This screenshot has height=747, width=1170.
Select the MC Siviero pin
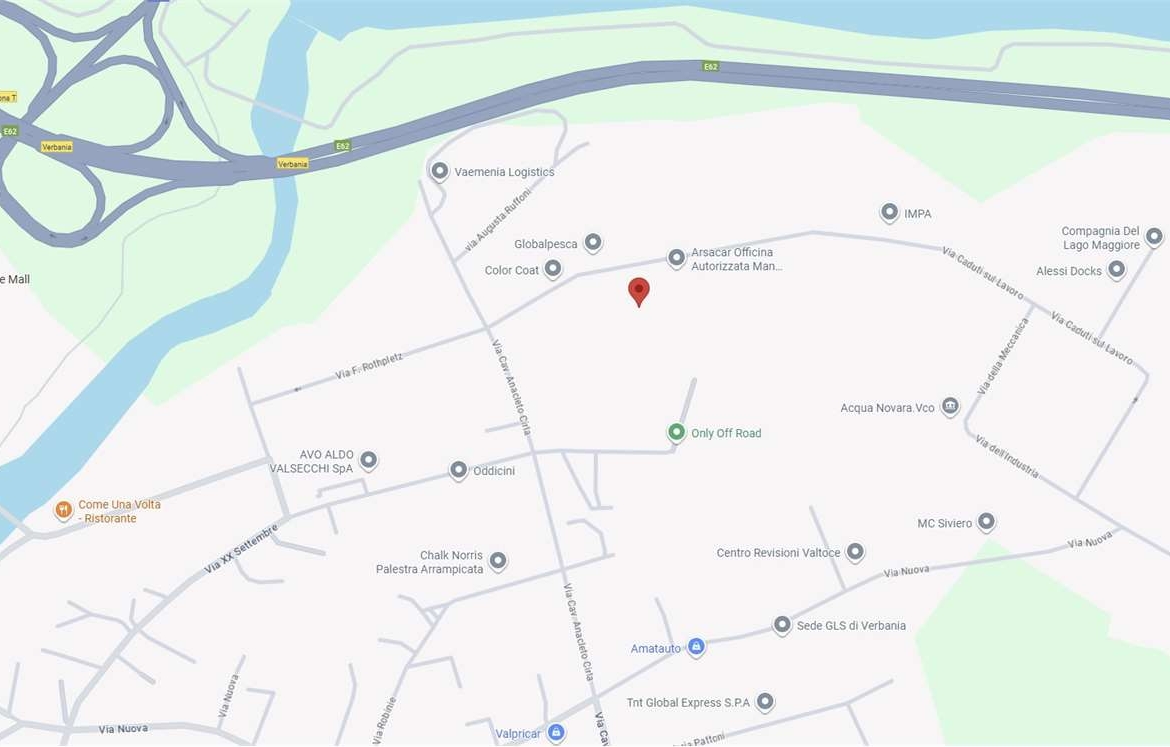986,522
